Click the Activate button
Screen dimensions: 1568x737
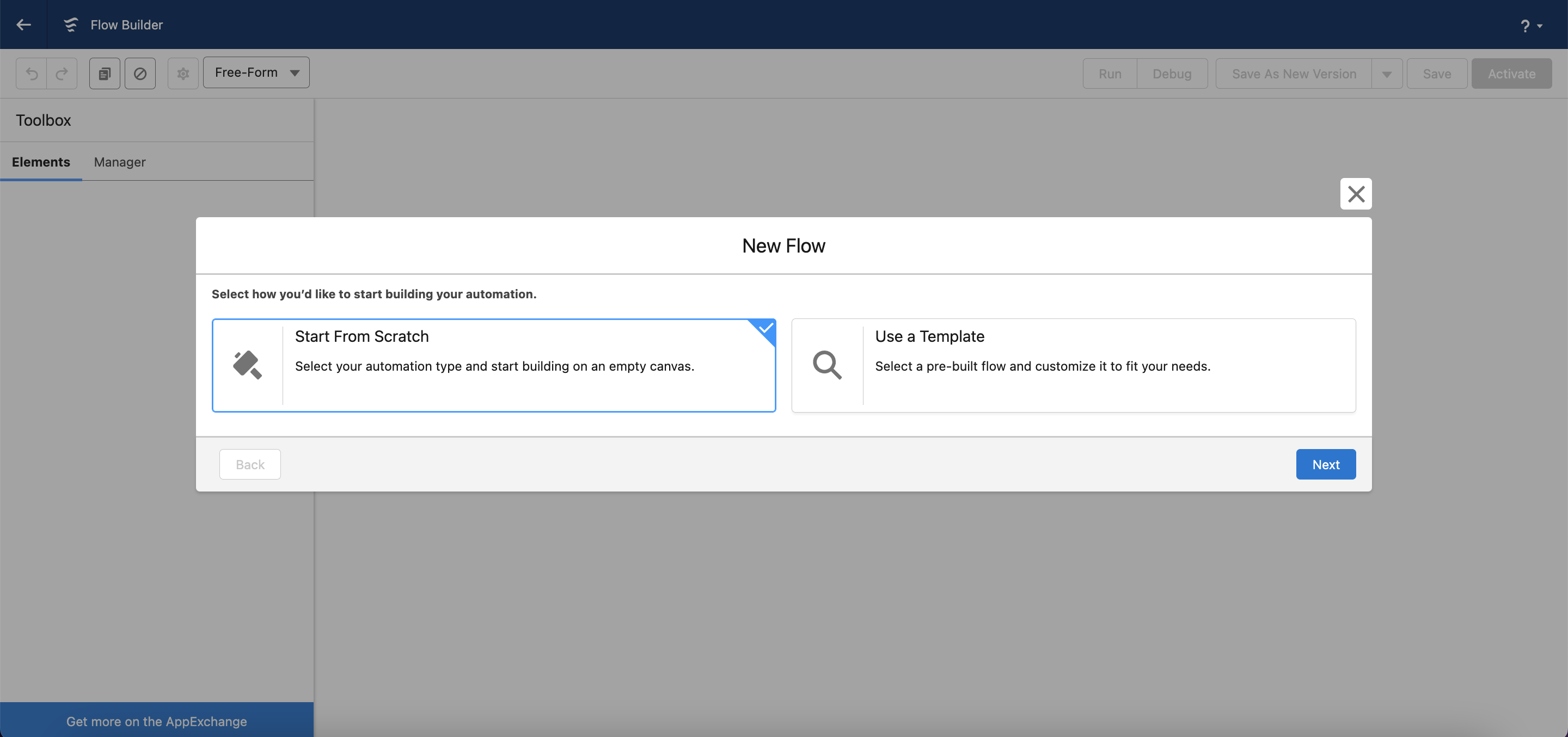[x=1511, y=73]
